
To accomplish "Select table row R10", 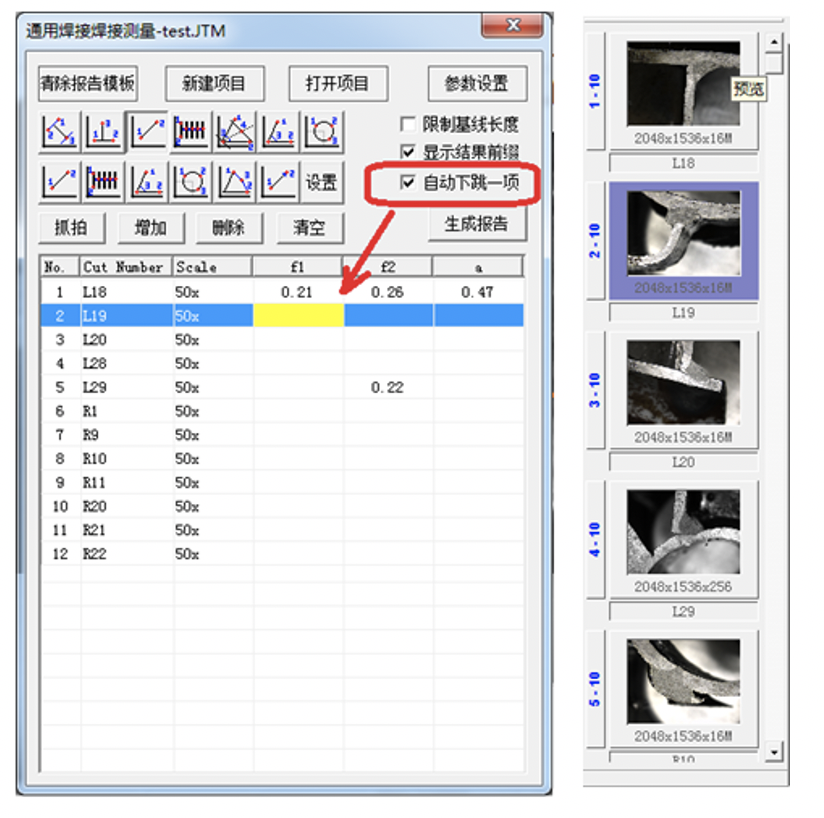I will tap(283, 459).
